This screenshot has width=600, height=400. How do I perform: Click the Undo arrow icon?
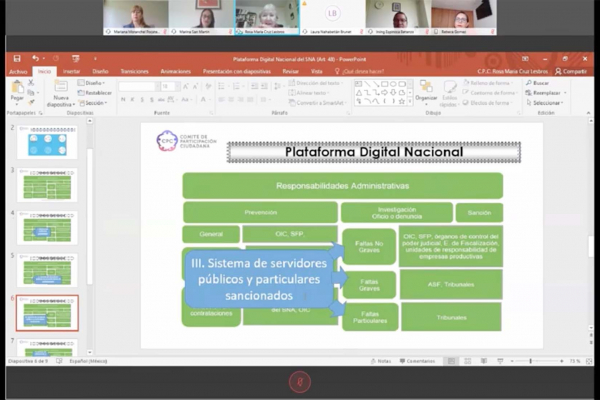coord(36,58)
